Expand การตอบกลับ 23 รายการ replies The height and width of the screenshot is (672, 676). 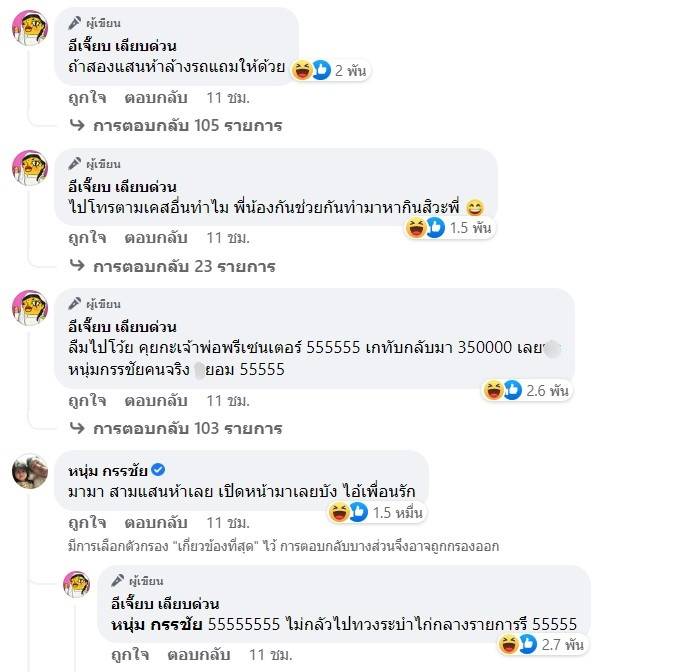pyautogui.click(x=184, y=266)
